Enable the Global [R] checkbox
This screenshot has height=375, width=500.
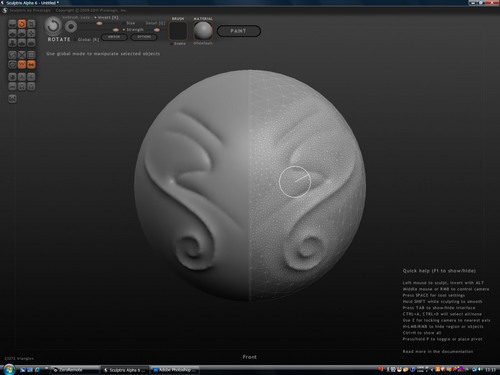[x=87, y=39]
